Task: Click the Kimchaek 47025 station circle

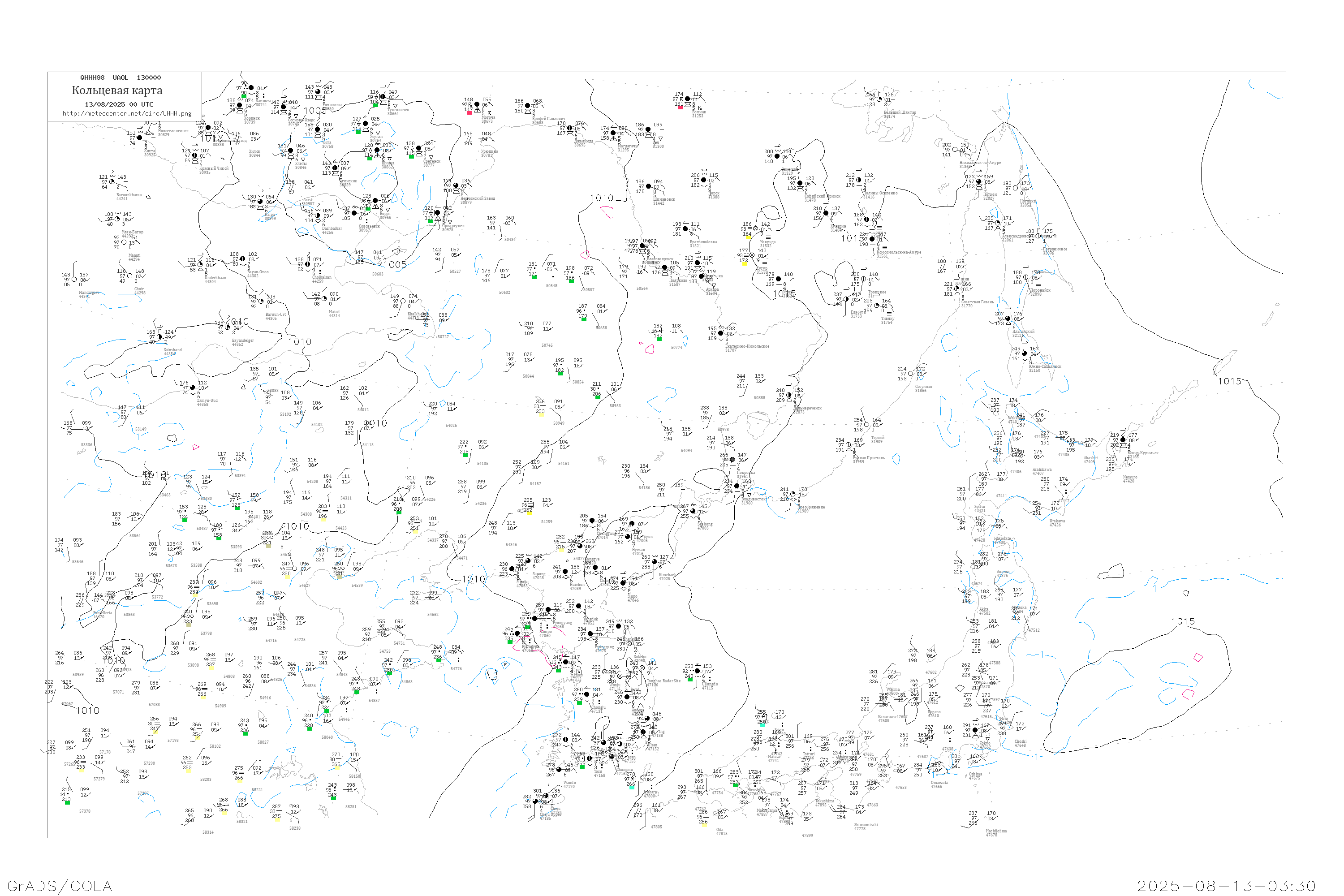Action: click(655, 562)
